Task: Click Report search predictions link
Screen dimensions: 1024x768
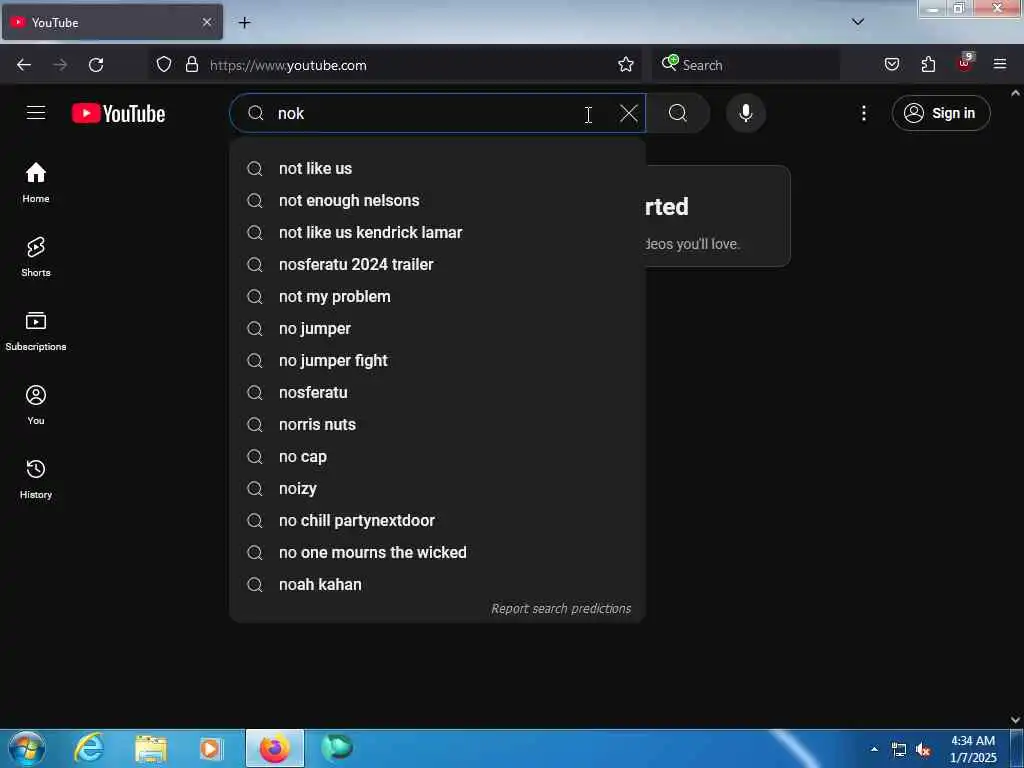Action: point(561,609)
